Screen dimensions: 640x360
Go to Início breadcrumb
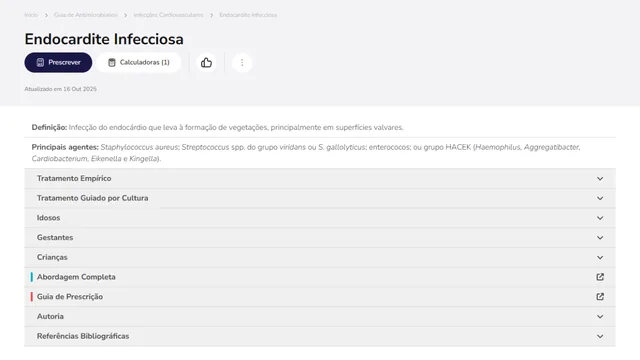tap(31, 15)
